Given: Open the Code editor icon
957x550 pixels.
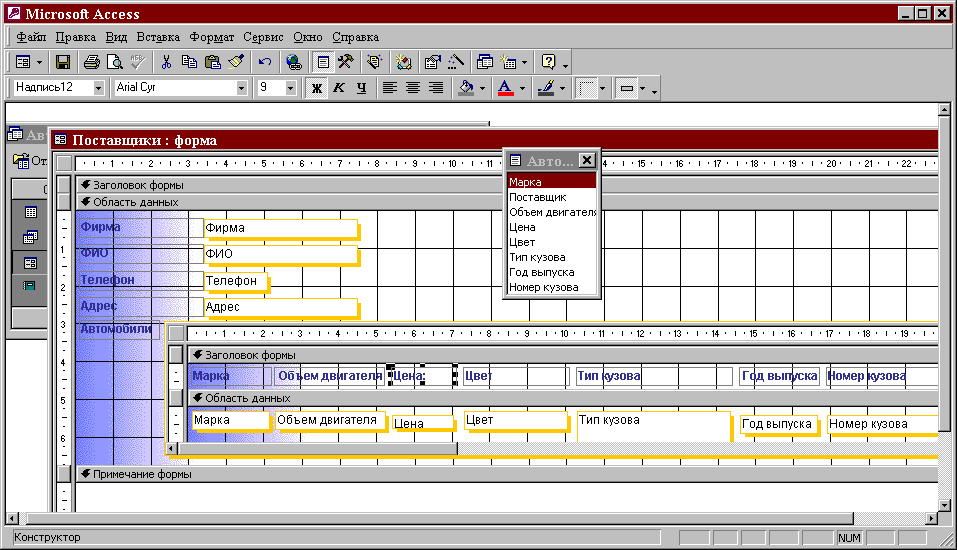Looking at the screenshot, I should (x=403, y=62).
